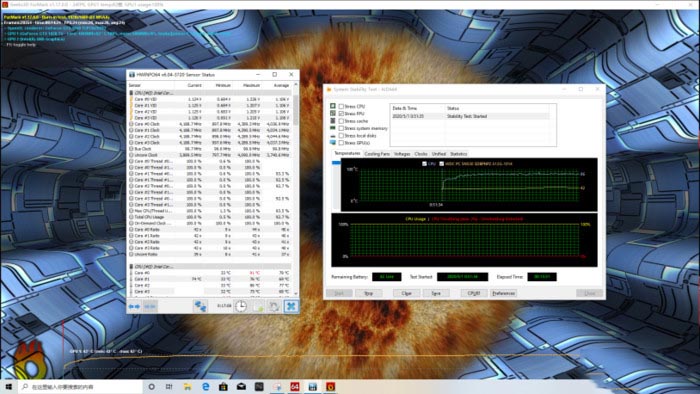Screen dimensions: 700x394
Task: Enable Stress system memory checkbox
Action: [341, 129]
